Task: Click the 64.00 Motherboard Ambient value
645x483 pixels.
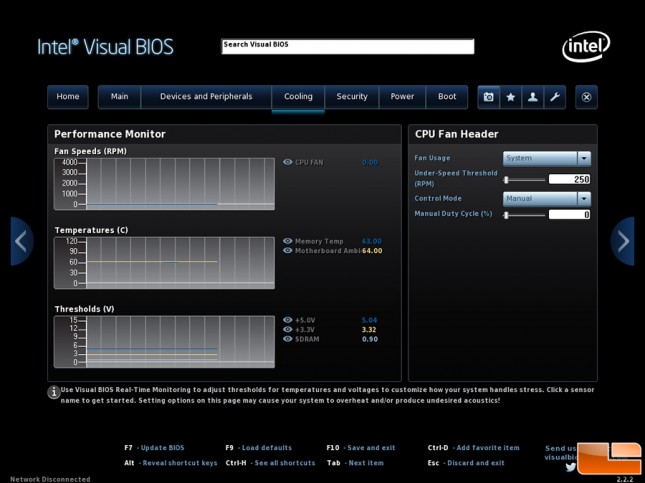Action: 372,251
